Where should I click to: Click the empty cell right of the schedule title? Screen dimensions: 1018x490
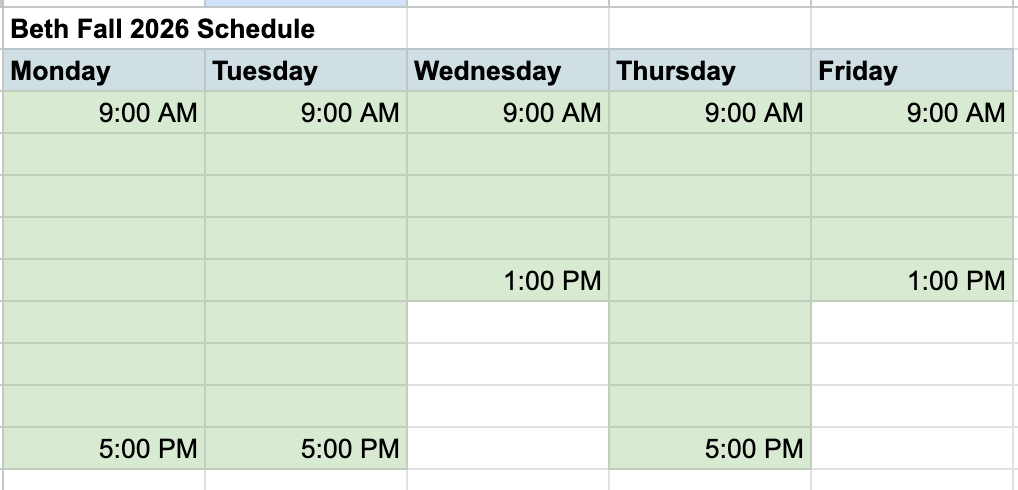[x=508, y=29]
